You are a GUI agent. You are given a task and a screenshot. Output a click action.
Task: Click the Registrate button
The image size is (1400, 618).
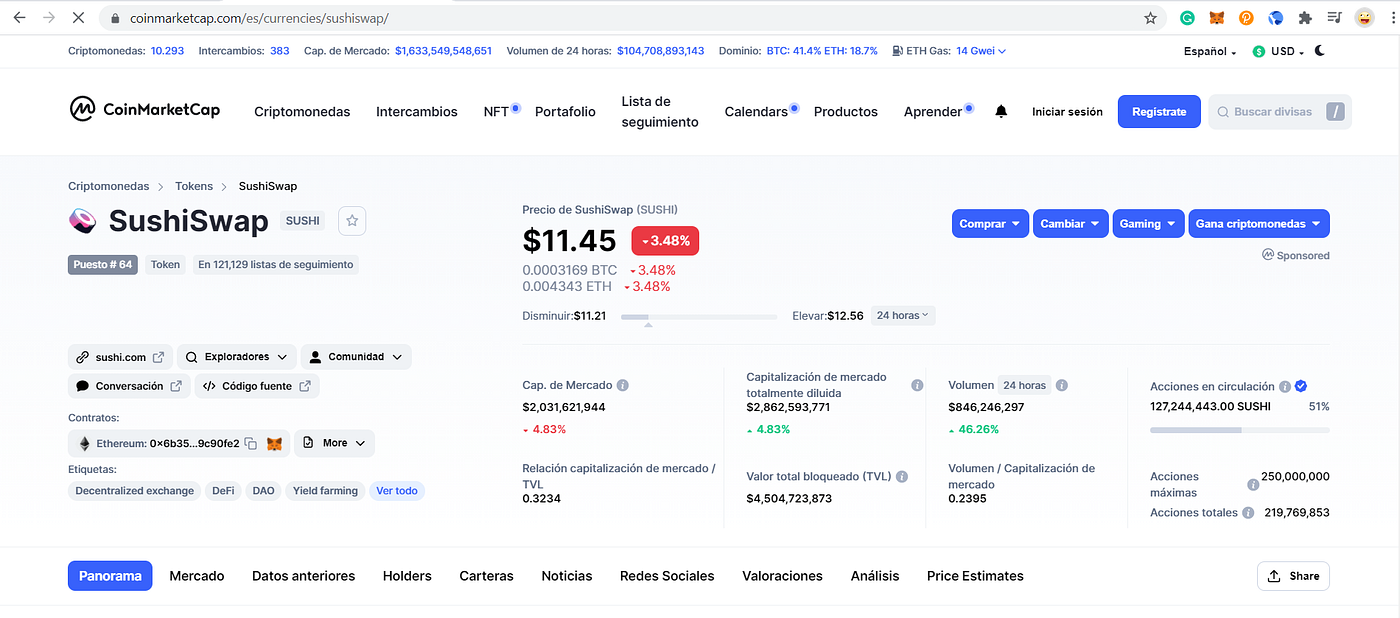coord(1159,112)
